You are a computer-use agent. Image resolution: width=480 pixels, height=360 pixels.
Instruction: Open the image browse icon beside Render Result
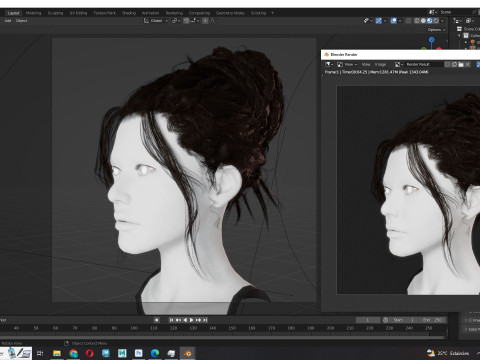coord(399,64)
